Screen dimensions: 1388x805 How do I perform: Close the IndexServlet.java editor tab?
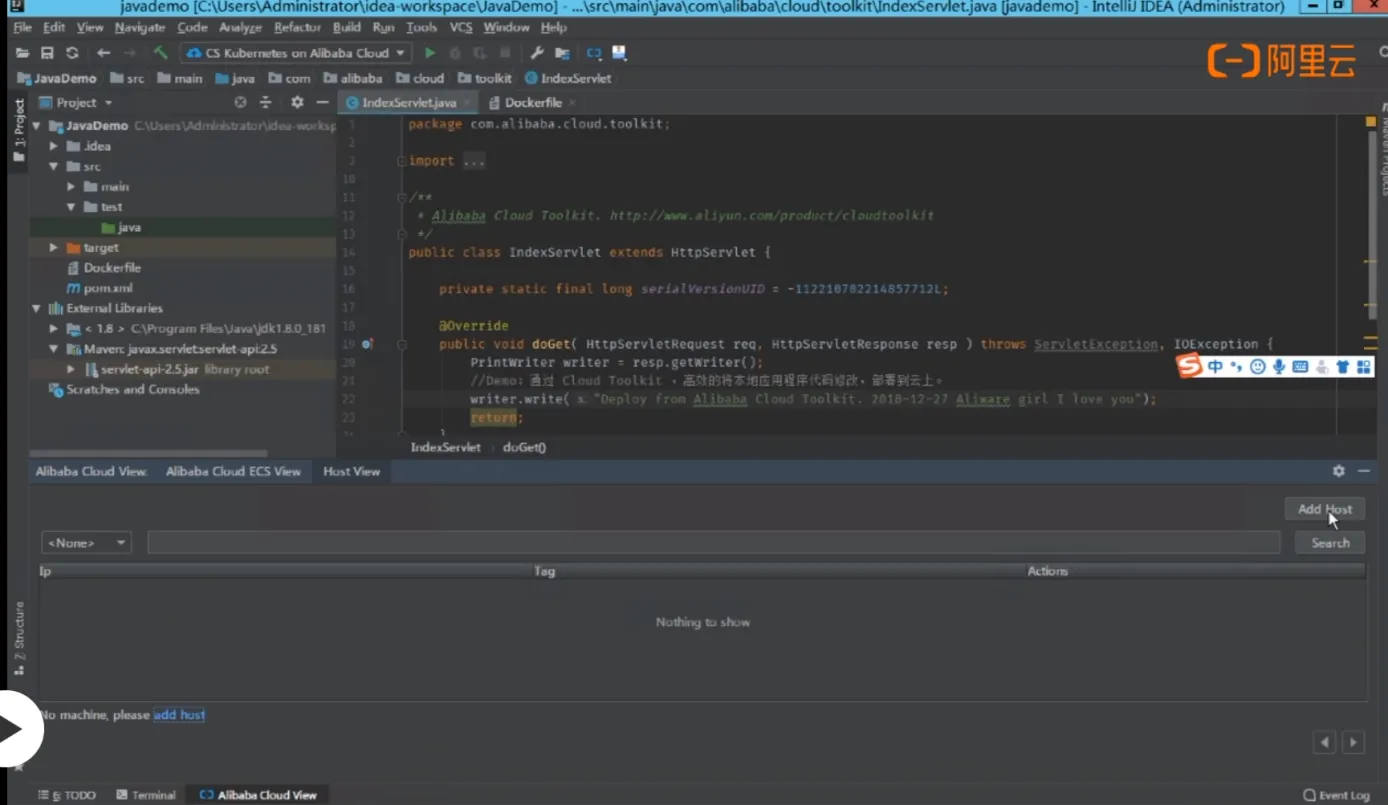(467, 103)
